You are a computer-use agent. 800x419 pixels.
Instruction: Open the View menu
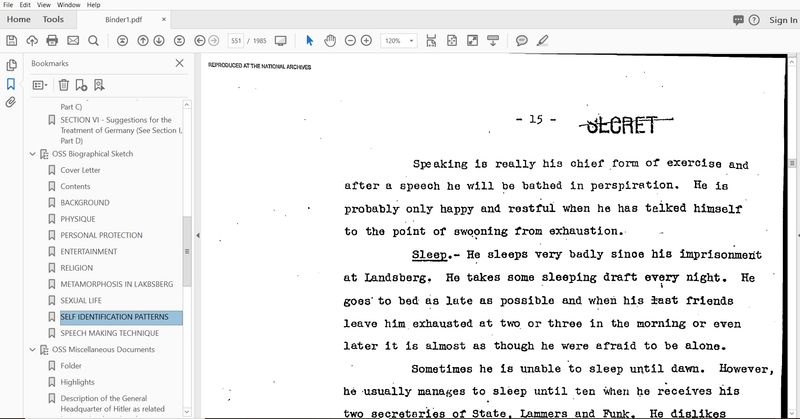(x=44, y=5)
